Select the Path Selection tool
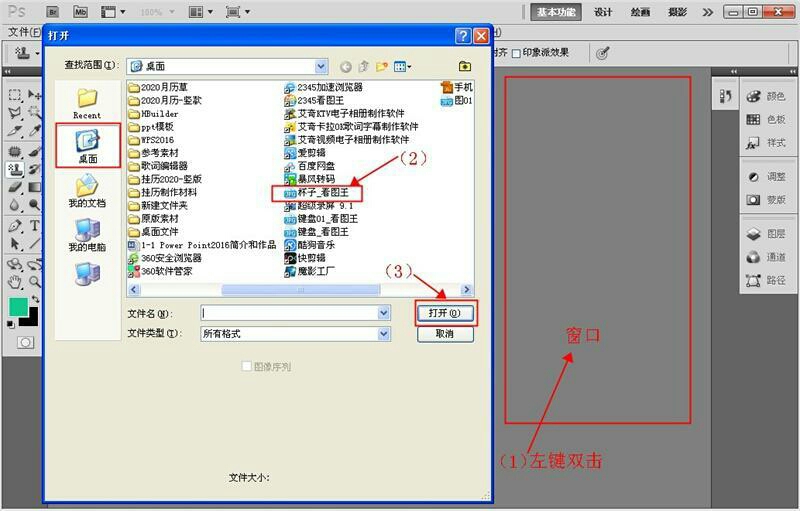This screenshot has width=800, height=511. pos(15,244)
